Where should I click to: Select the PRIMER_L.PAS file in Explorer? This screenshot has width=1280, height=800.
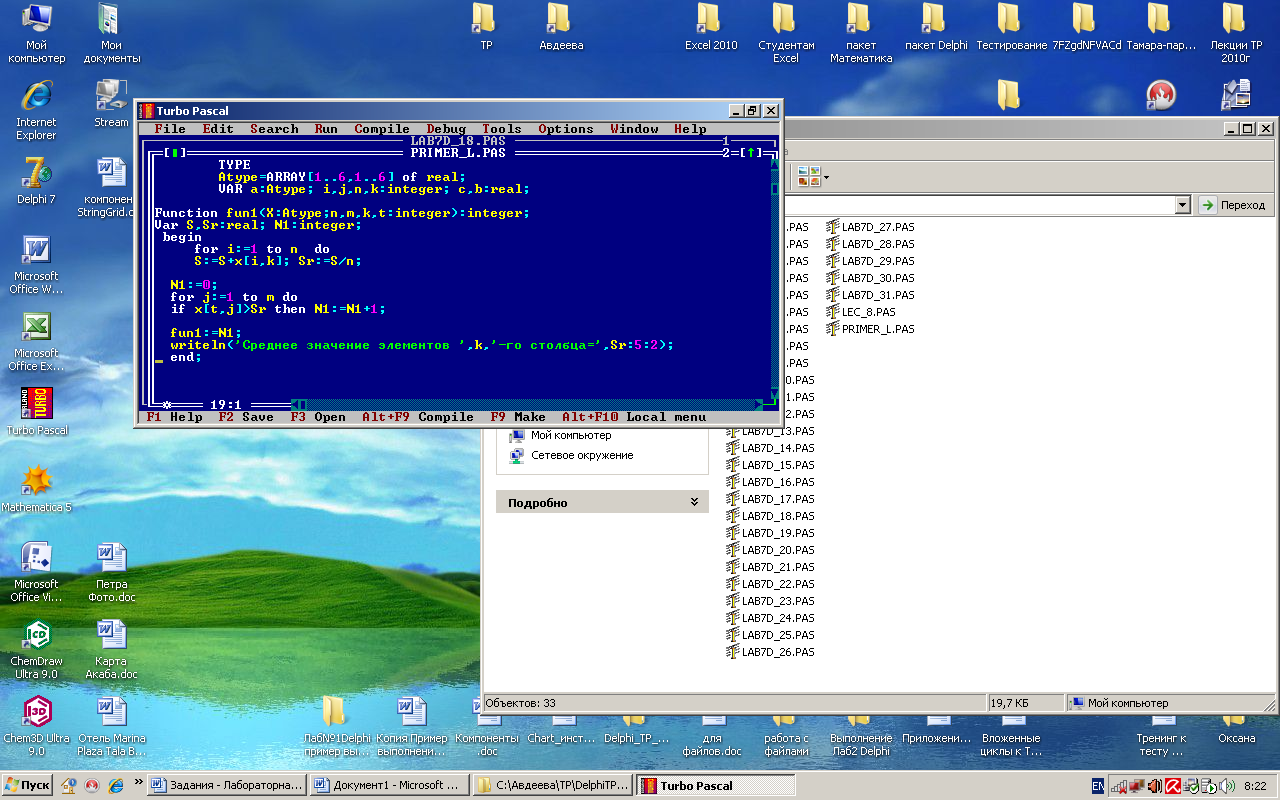pyautogui.click(x=870, y=329)
